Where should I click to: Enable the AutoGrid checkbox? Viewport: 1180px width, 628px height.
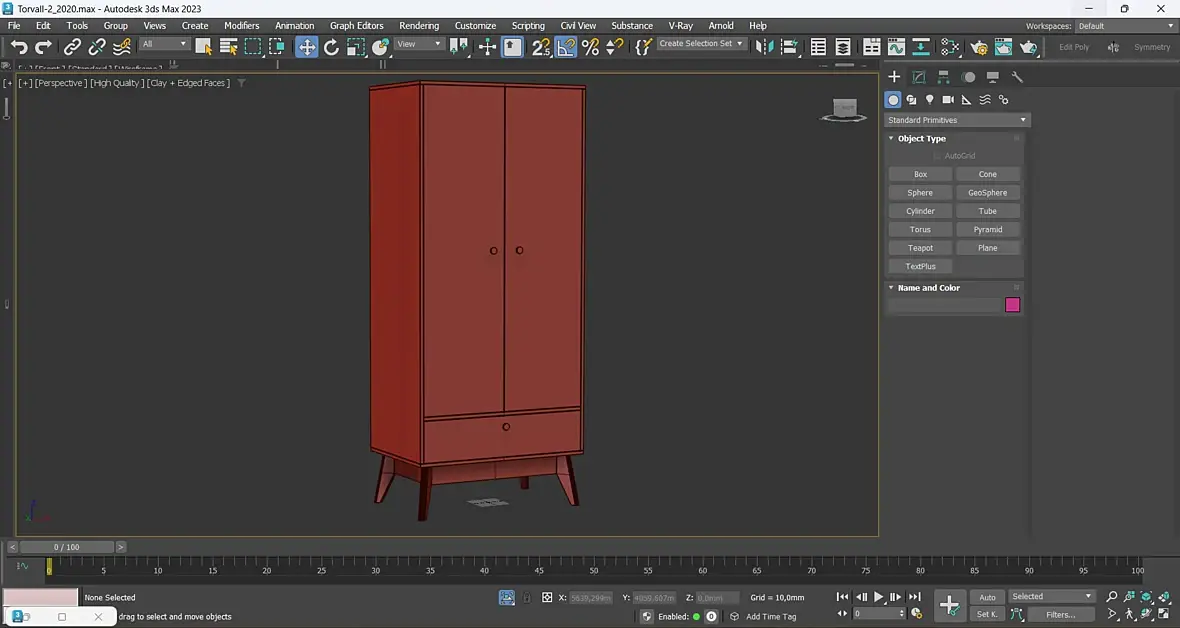click(x=938, y=156)
